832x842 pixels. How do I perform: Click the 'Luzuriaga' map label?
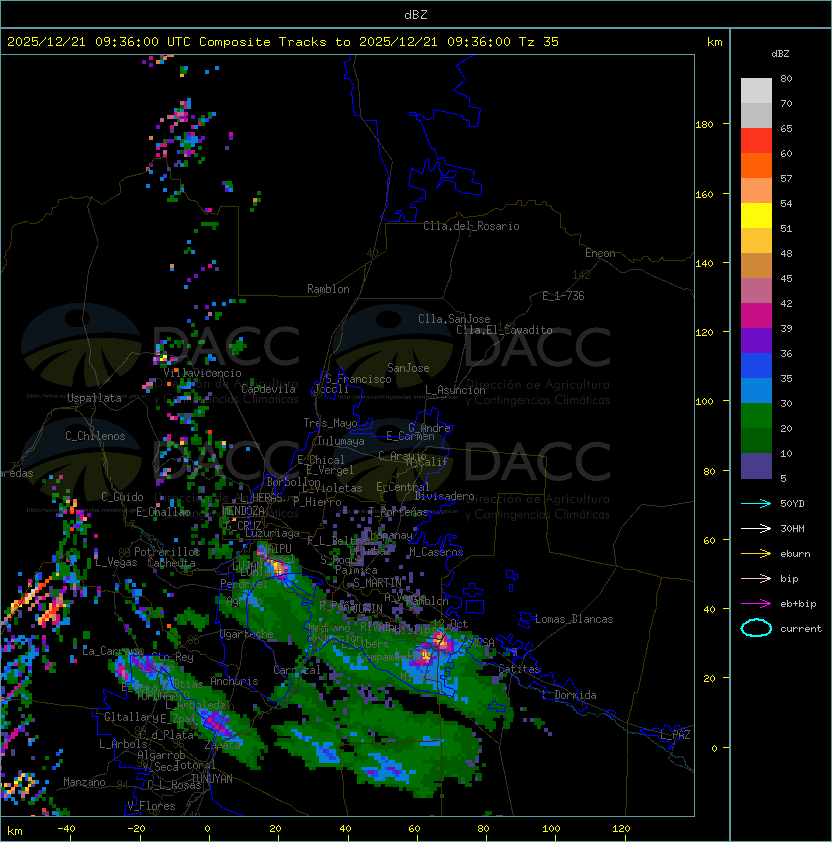pyautogui.click(x=272, y=533)
